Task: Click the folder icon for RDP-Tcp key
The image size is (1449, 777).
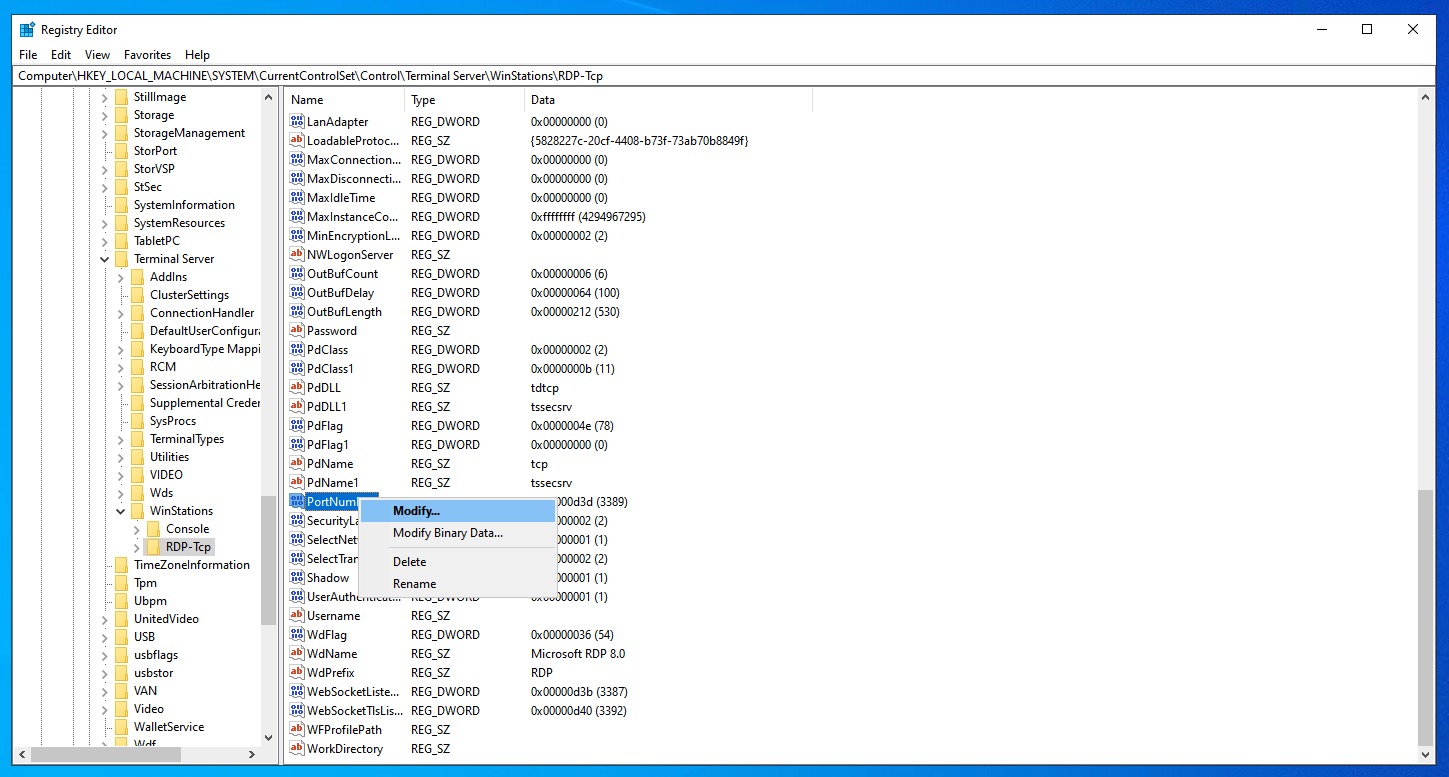Action: coord(153,547)
